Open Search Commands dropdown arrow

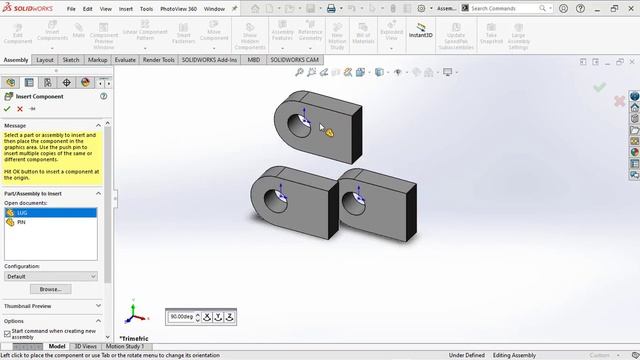[550, 8]
